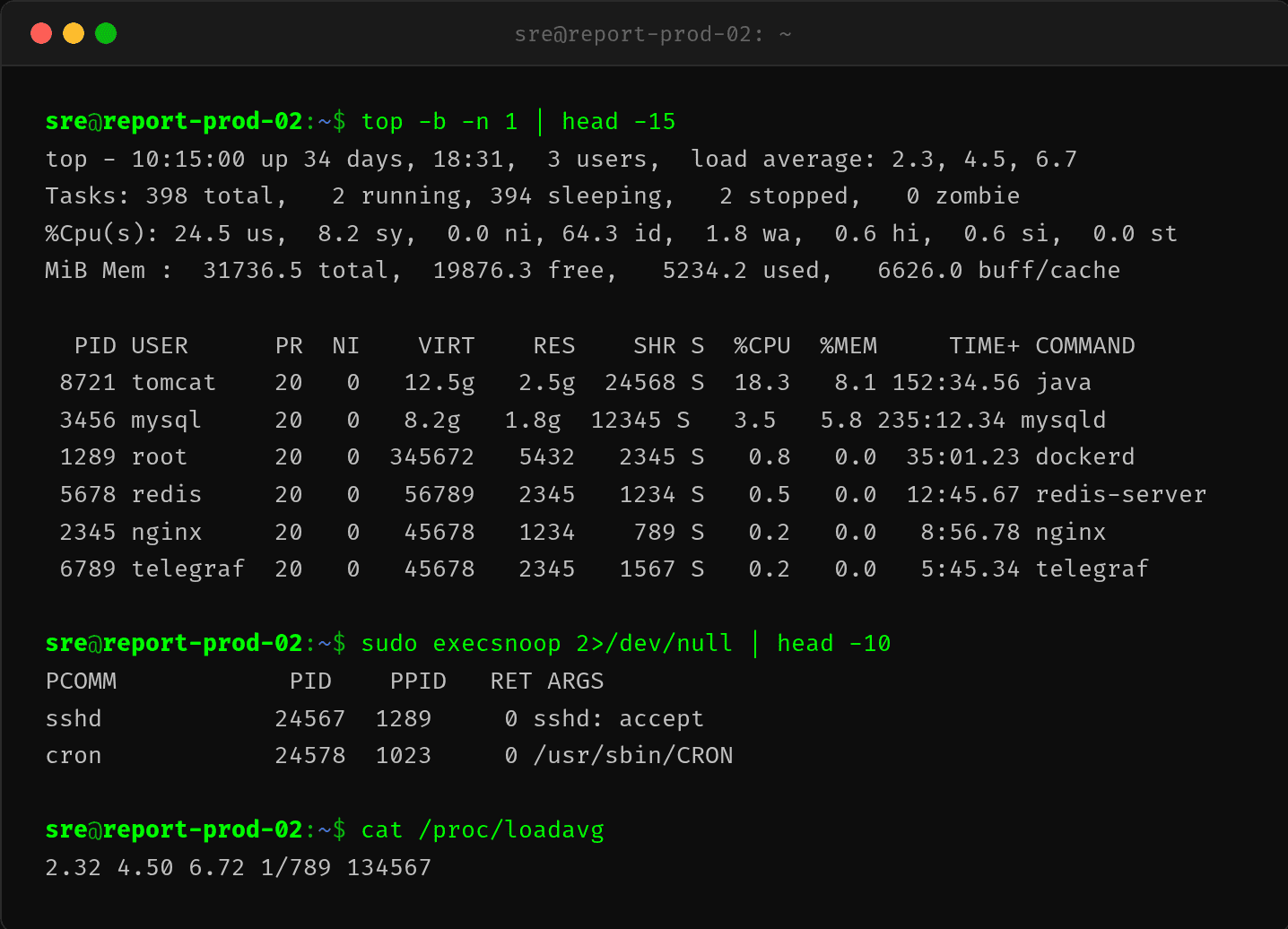Click the 235:12.34 time value
Image resolution: width=1288 pixels, height=929 pixels.
[x=942, y=421]
